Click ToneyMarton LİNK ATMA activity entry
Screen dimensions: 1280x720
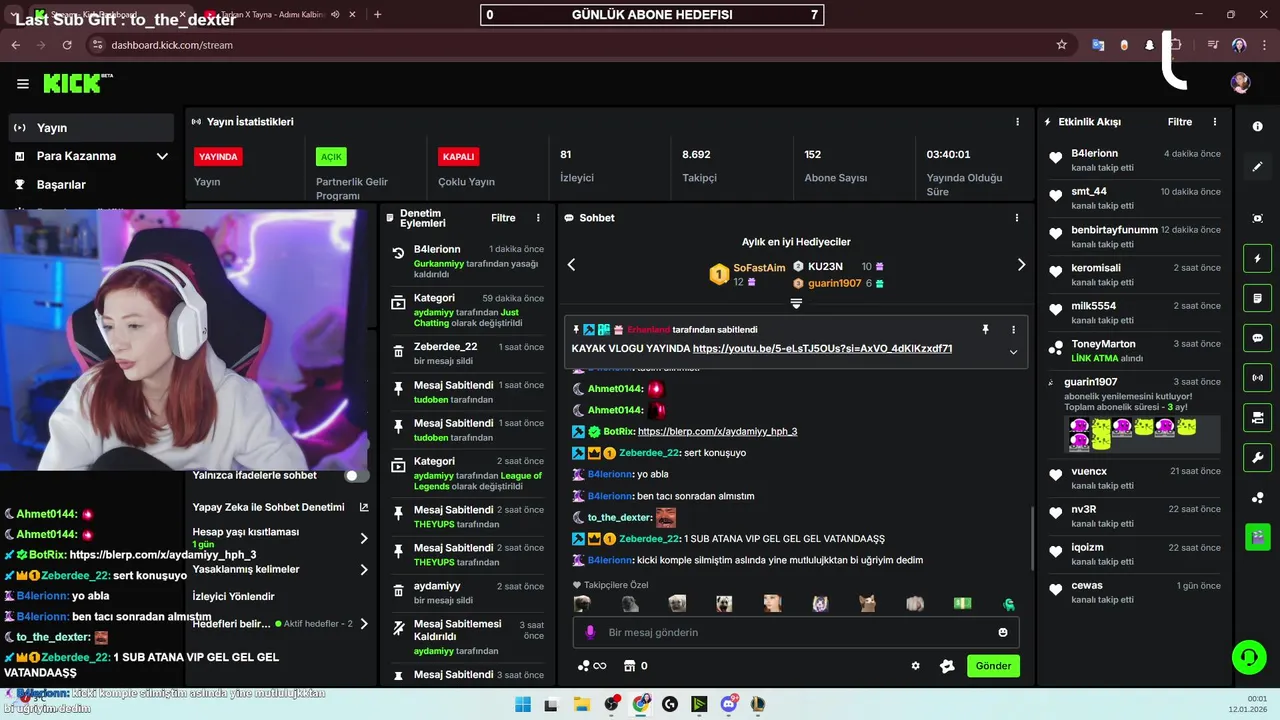1135,350
